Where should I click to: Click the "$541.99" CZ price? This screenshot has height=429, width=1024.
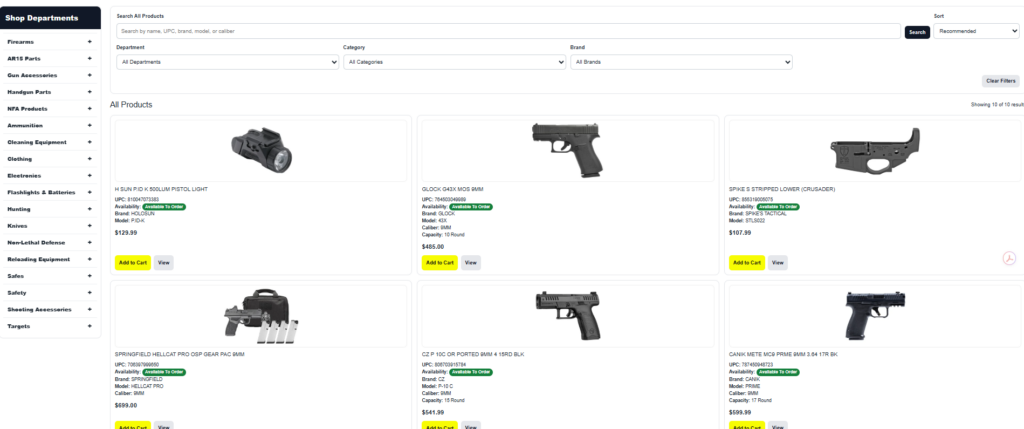pyautogui.click(x=432, y=413)
